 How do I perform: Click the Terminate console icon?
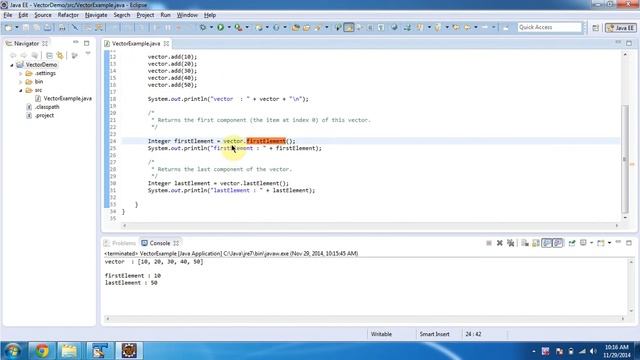click(x=489, y=243)
